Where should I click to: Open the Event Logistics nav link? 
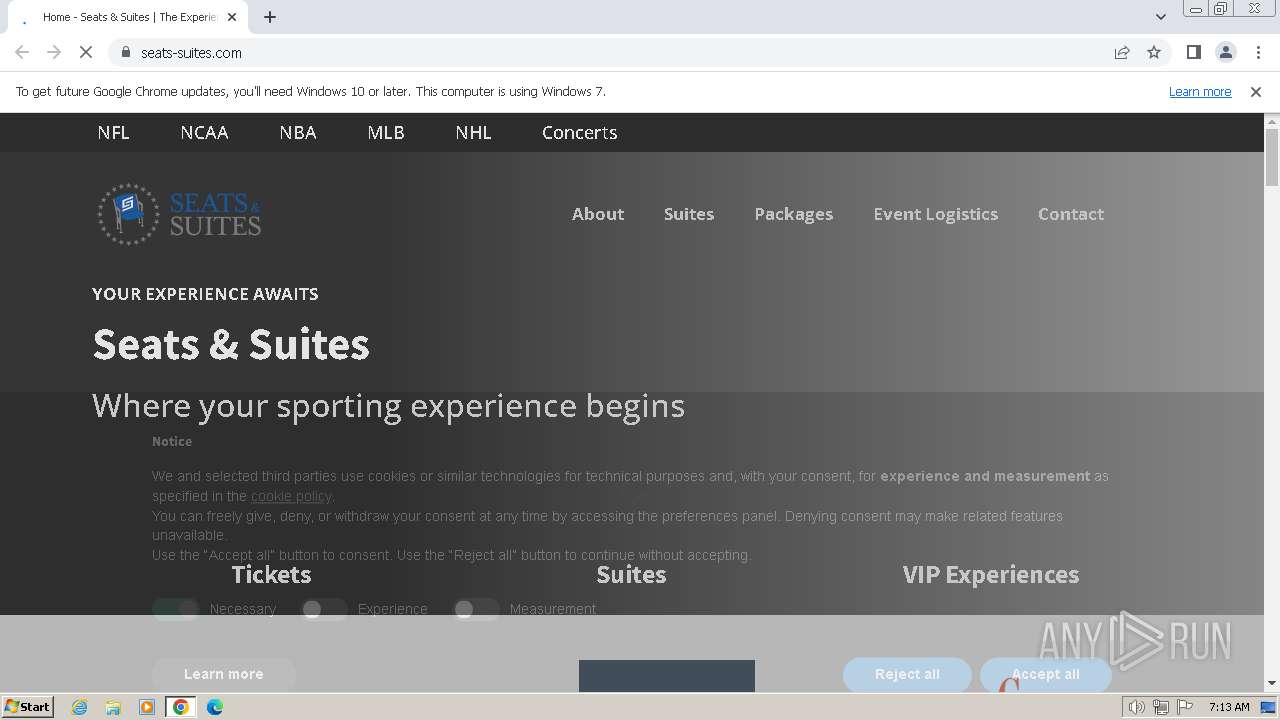pyautogui.click(x=936, y=214)
